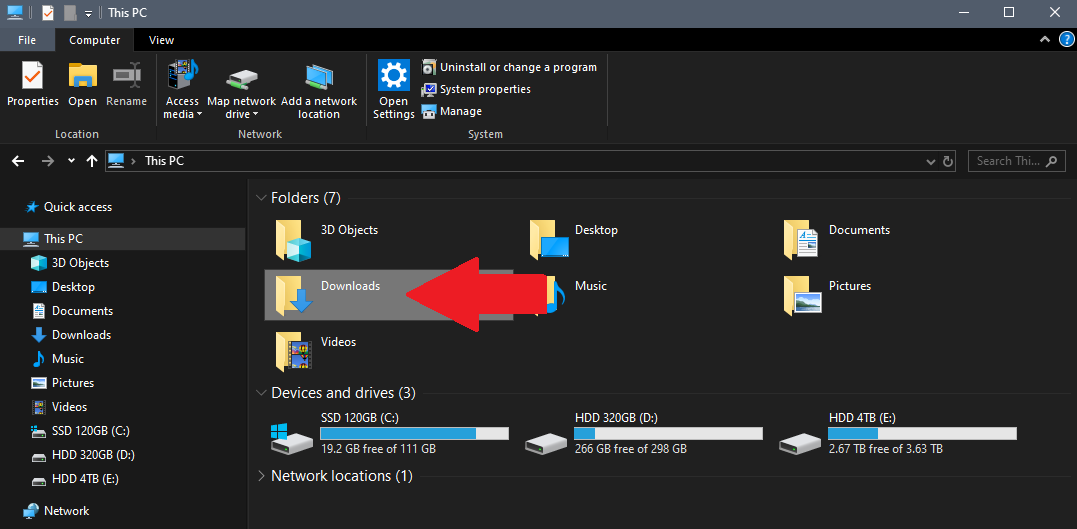Select 3D Objects in the sidebar
The image size is (1077, 529).
[70, 263]
